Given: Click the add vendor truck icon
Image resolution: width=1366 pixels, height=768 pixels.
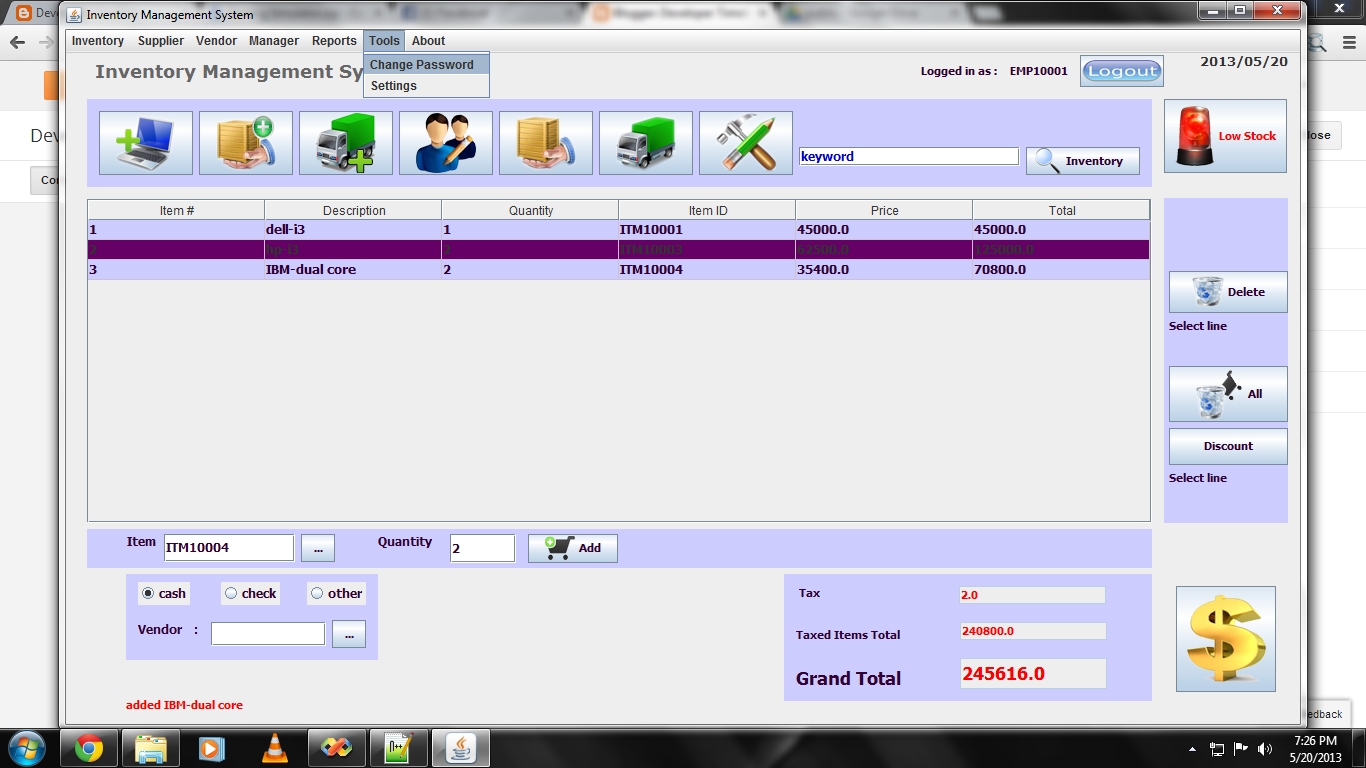Looking at the screenshot, I should 346,143.
